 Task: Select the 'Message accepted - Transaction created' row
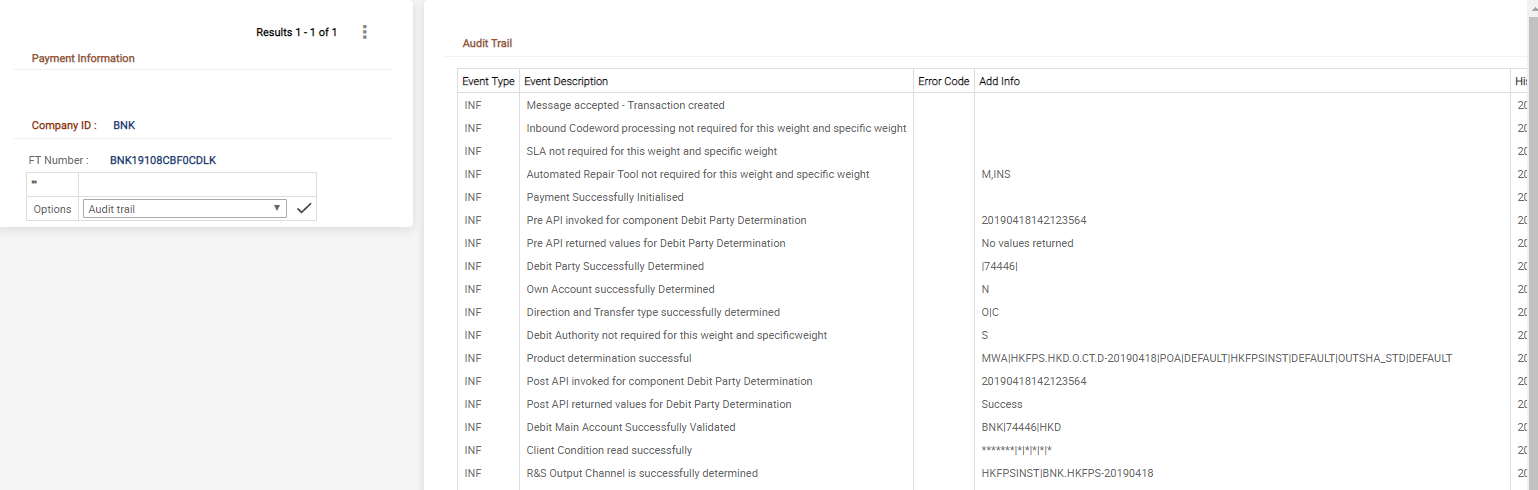tap(625, 105)
